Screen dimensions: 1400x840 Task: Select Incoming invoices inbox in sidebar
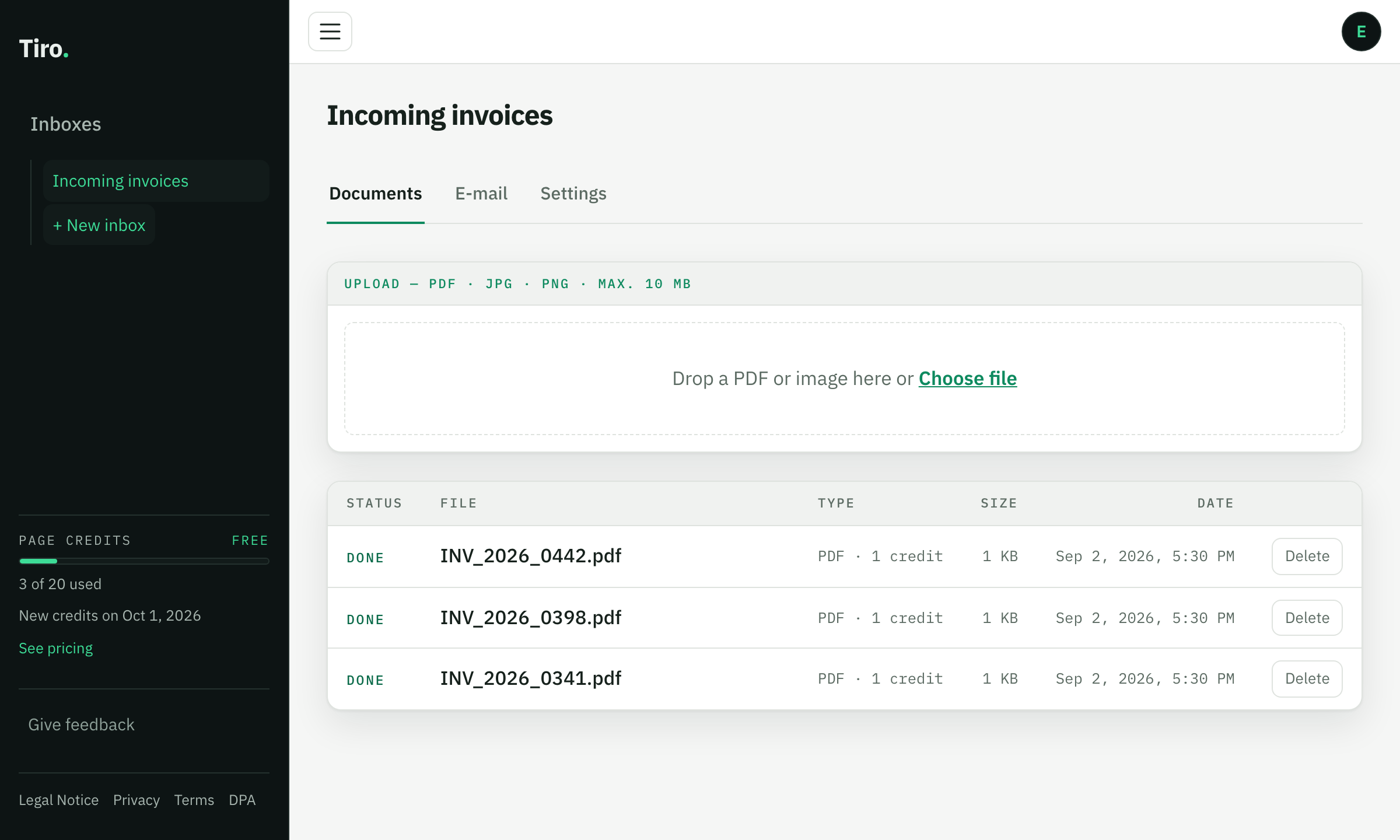tap(156, 181)
